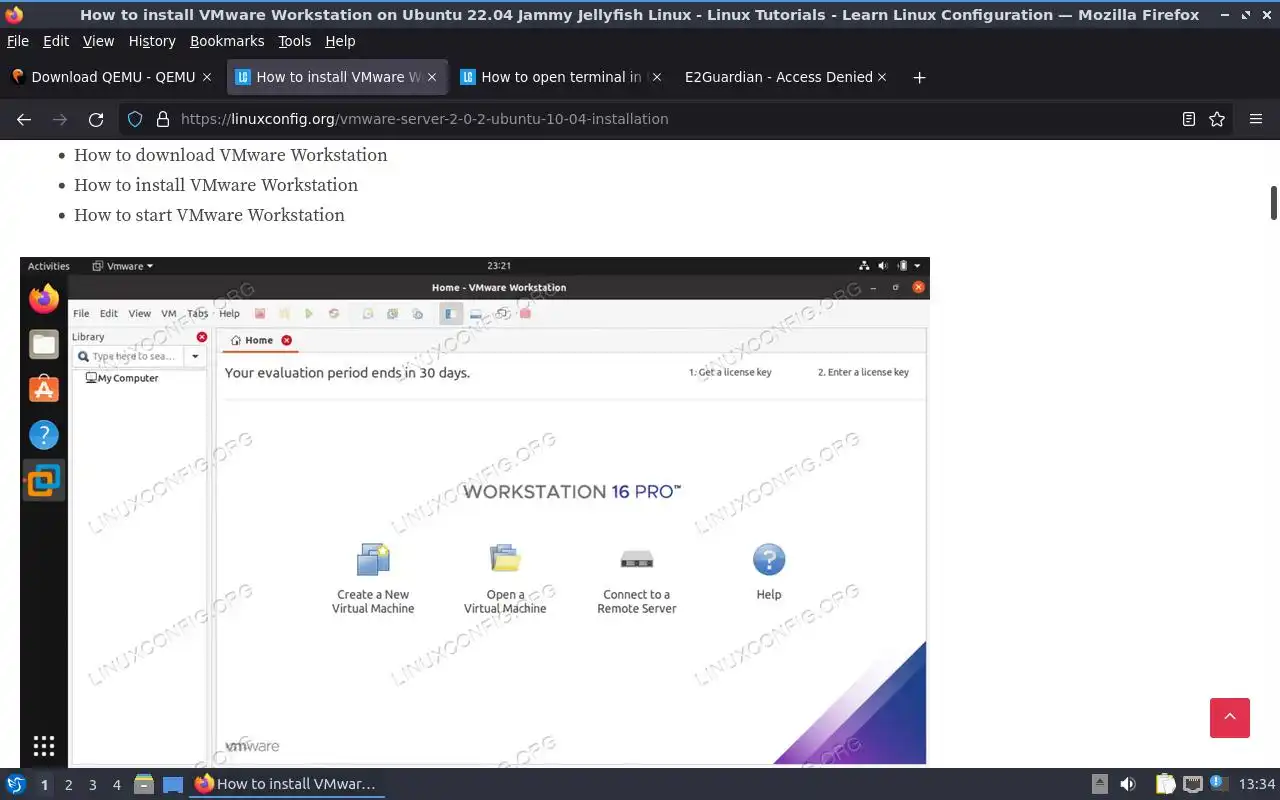Screen dimensions: 1280x800
Task: Select Firefox window in taskbar
Action: (x=286, y=784)
